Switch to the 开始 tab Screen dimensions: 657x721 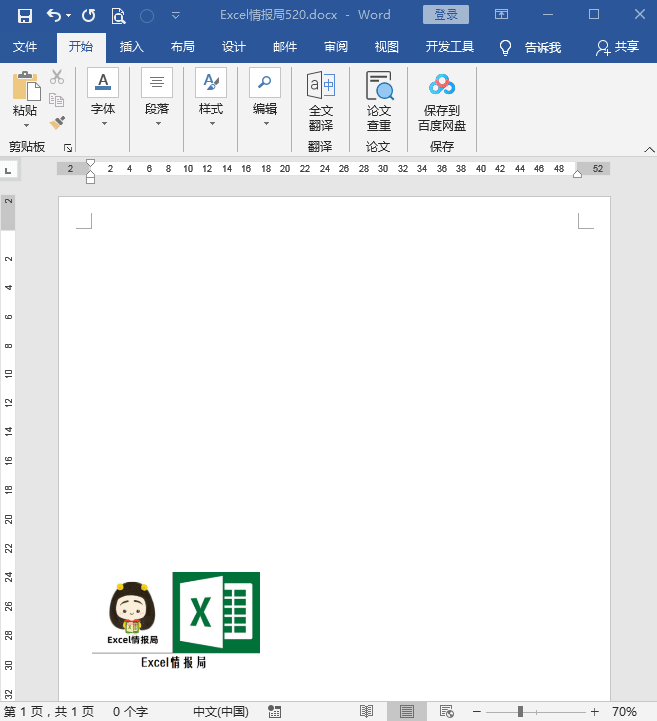[x=81, y=47]
